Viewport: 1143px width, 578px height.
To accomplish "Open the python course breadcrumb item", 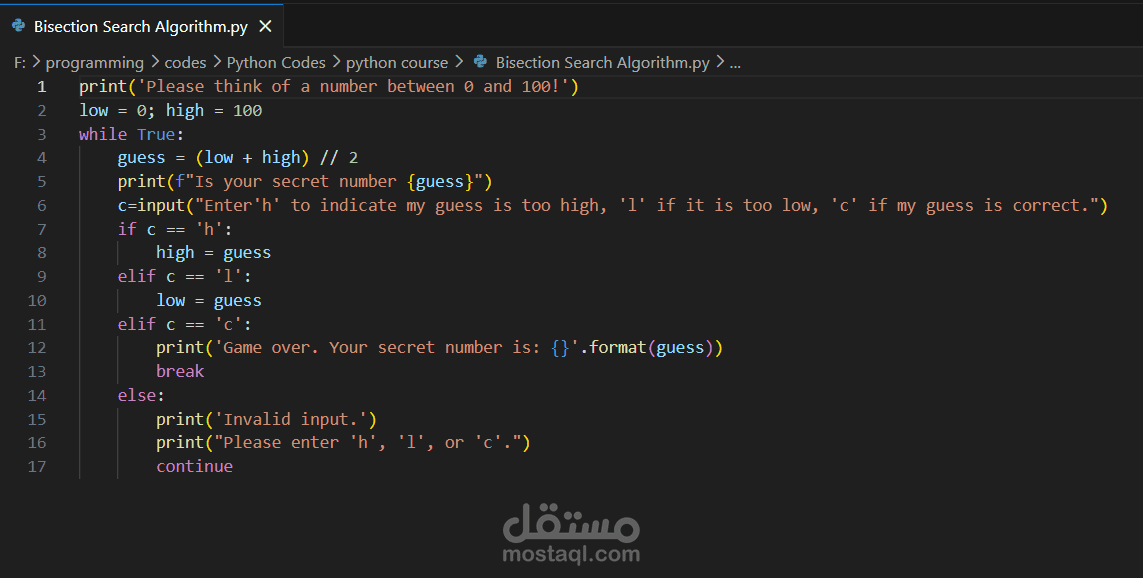I will pos(397,62).
